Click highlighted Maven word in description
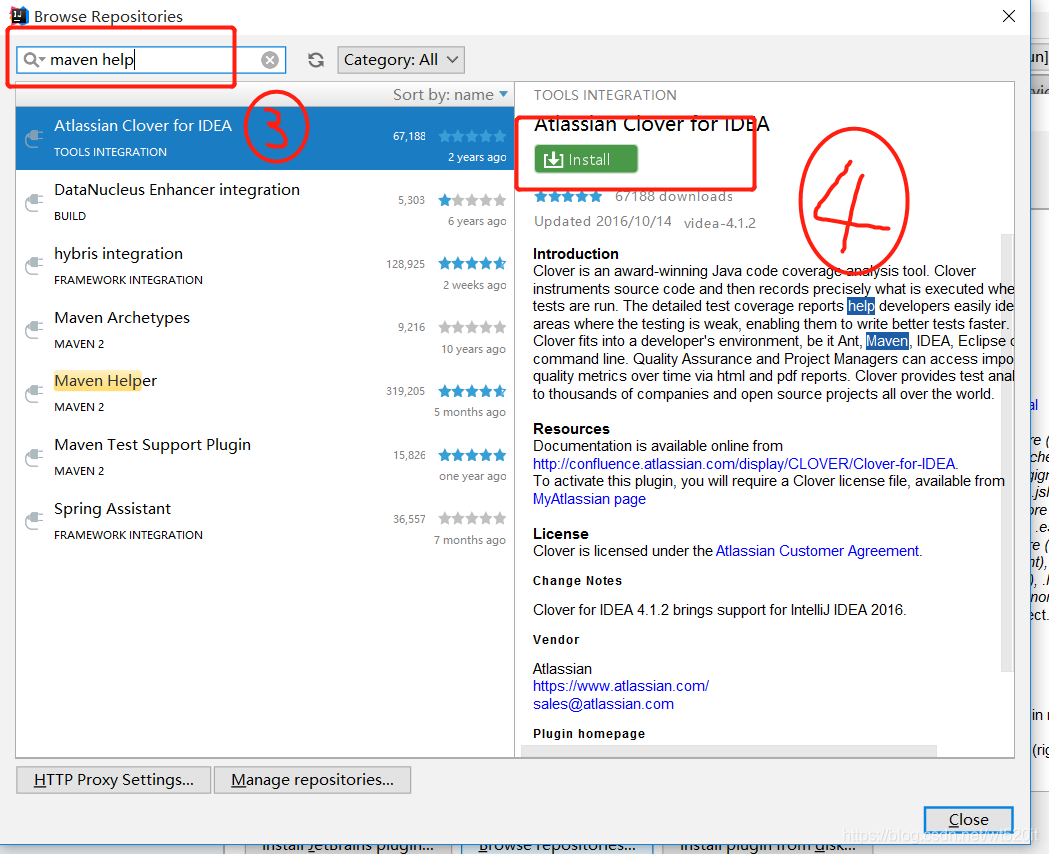The width and height of the screenshot is (1049, 854). 887,341
